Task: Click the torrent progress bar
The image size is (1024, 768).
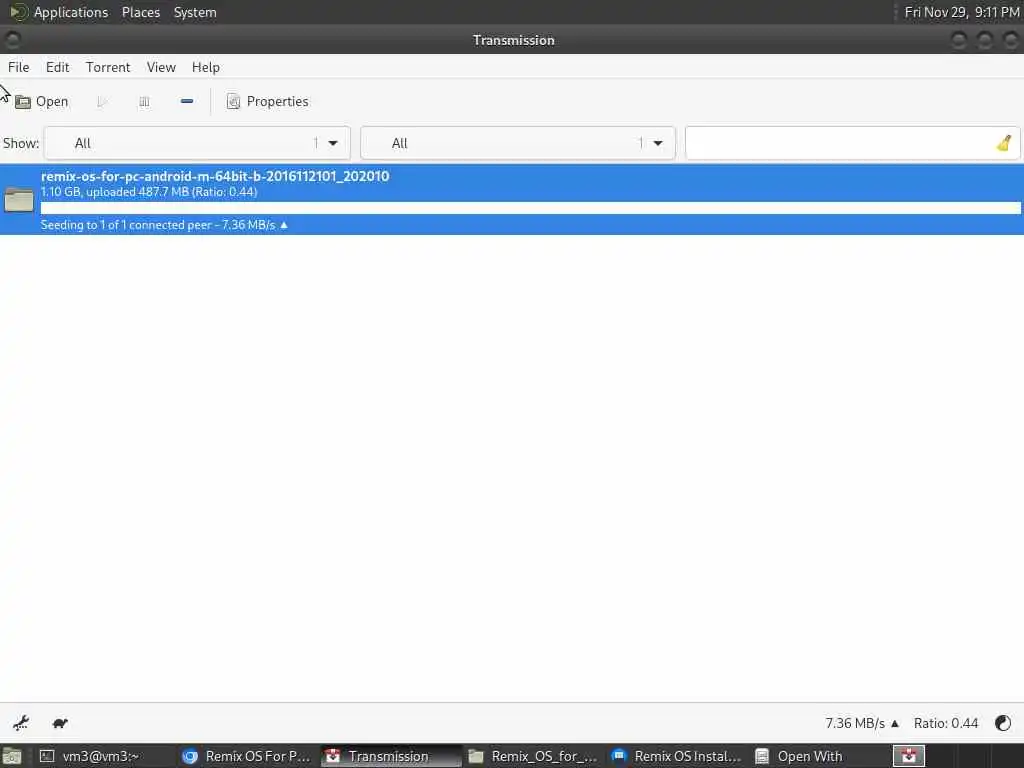Action: [530, 208]
